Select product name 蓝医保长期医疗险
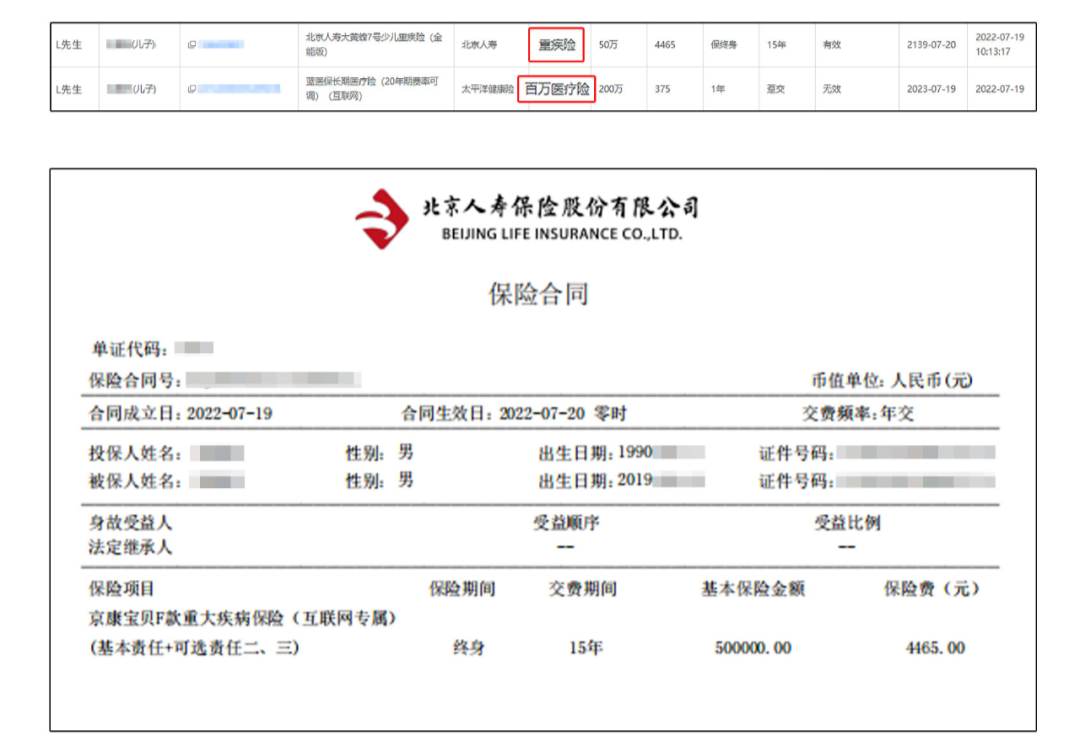Viewport: 1080px width, 751px height. [372, 88]
